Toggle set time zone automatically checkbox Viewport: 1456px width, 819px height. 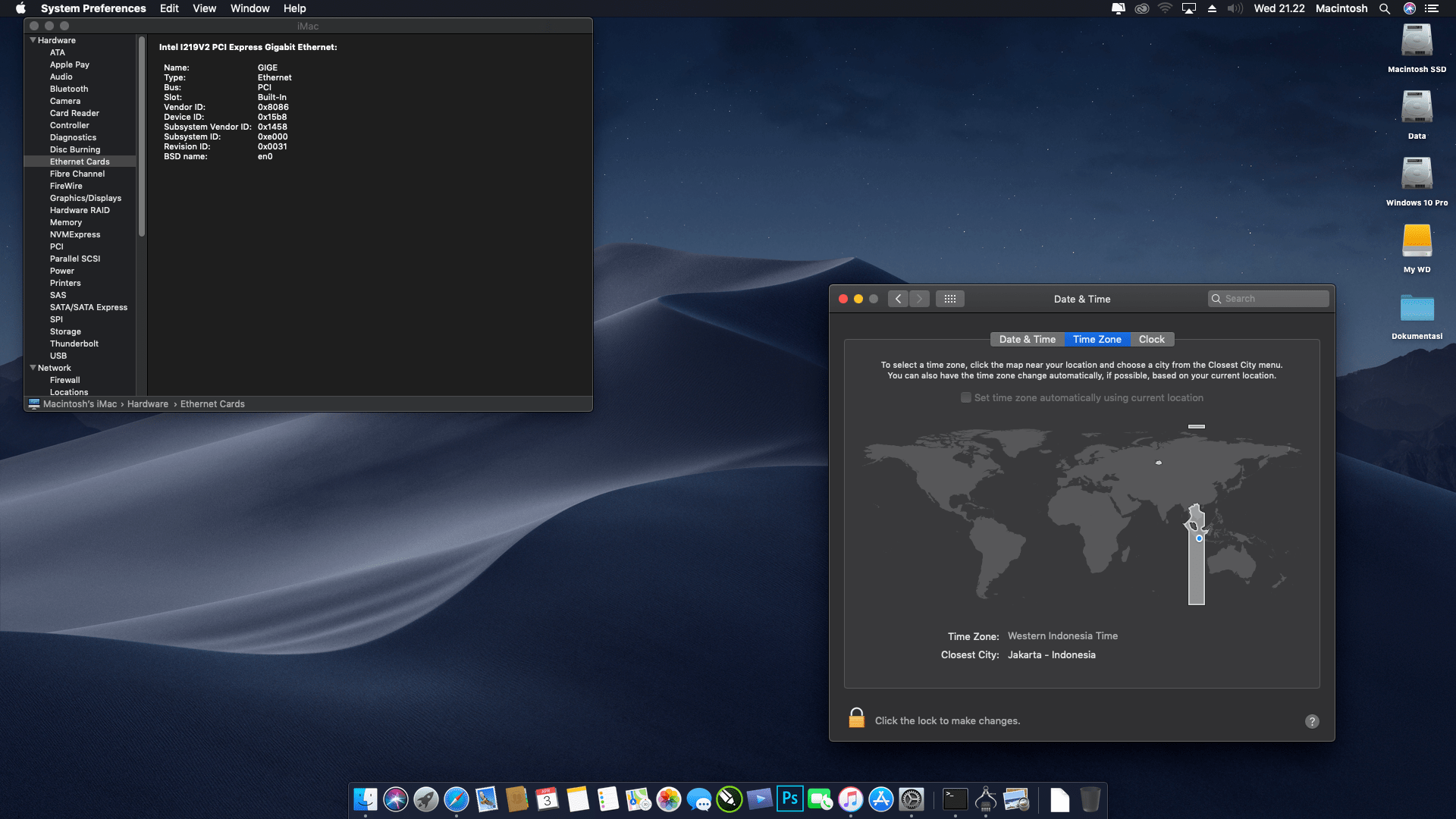(x=966, y=397)
